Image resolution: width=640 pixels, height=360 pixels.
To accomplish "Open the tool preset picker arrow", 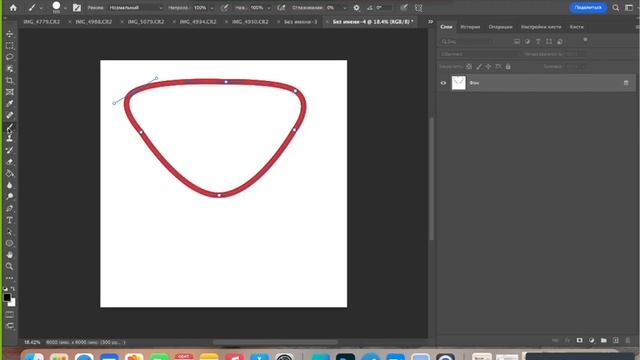I will [41, 8].
